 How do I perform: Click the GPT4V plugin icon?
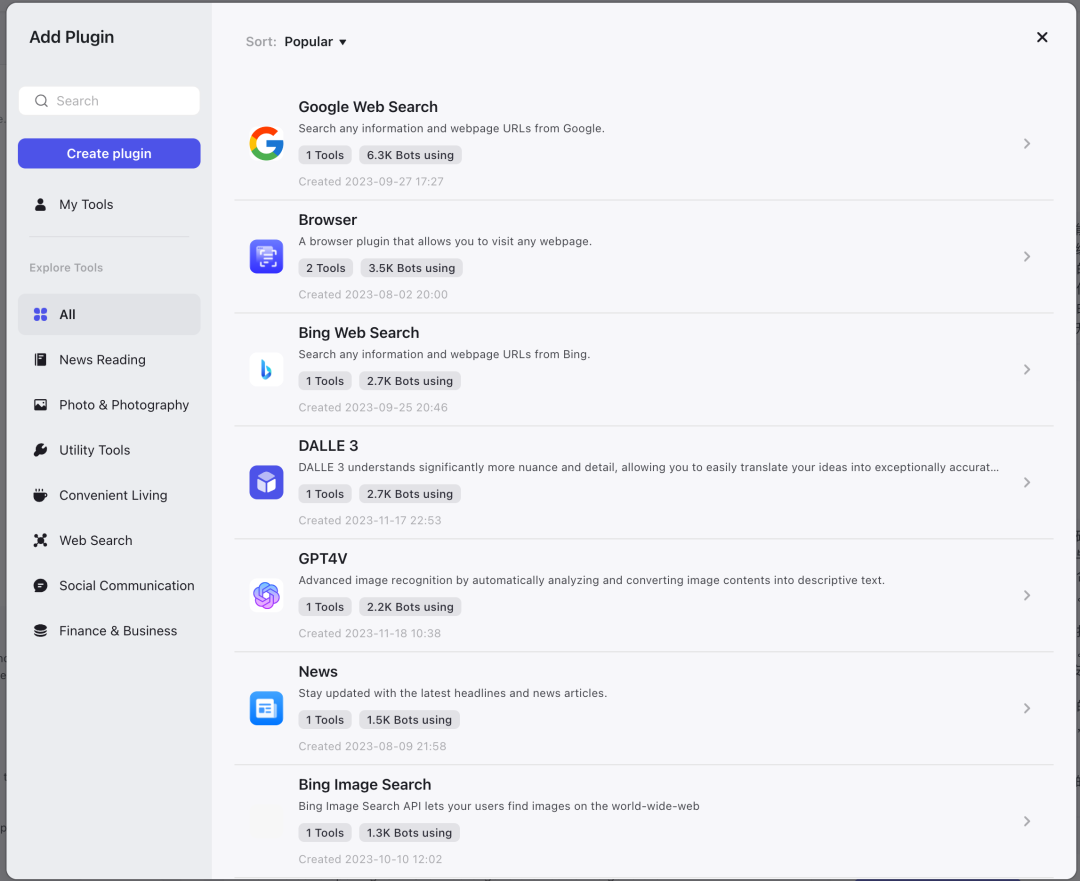pyautogui.click(x=267, y=596)
